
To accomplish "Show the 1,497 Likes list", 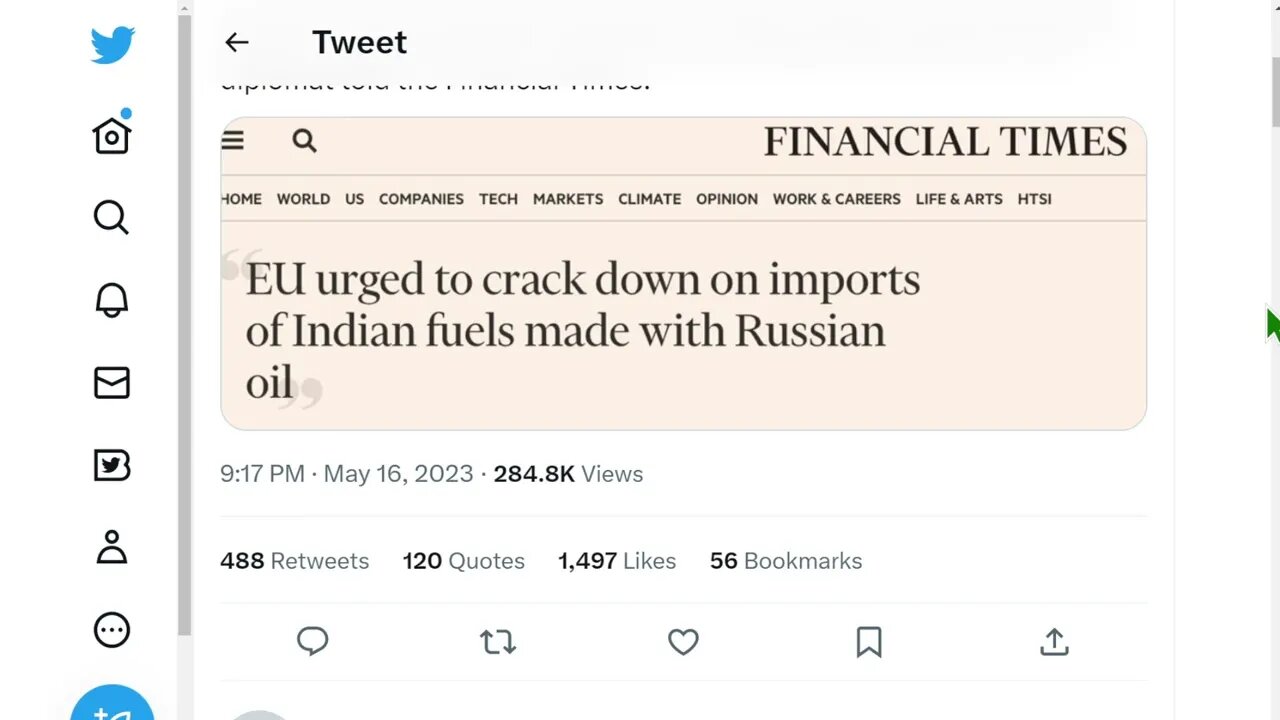I will (x=616, y=561).
